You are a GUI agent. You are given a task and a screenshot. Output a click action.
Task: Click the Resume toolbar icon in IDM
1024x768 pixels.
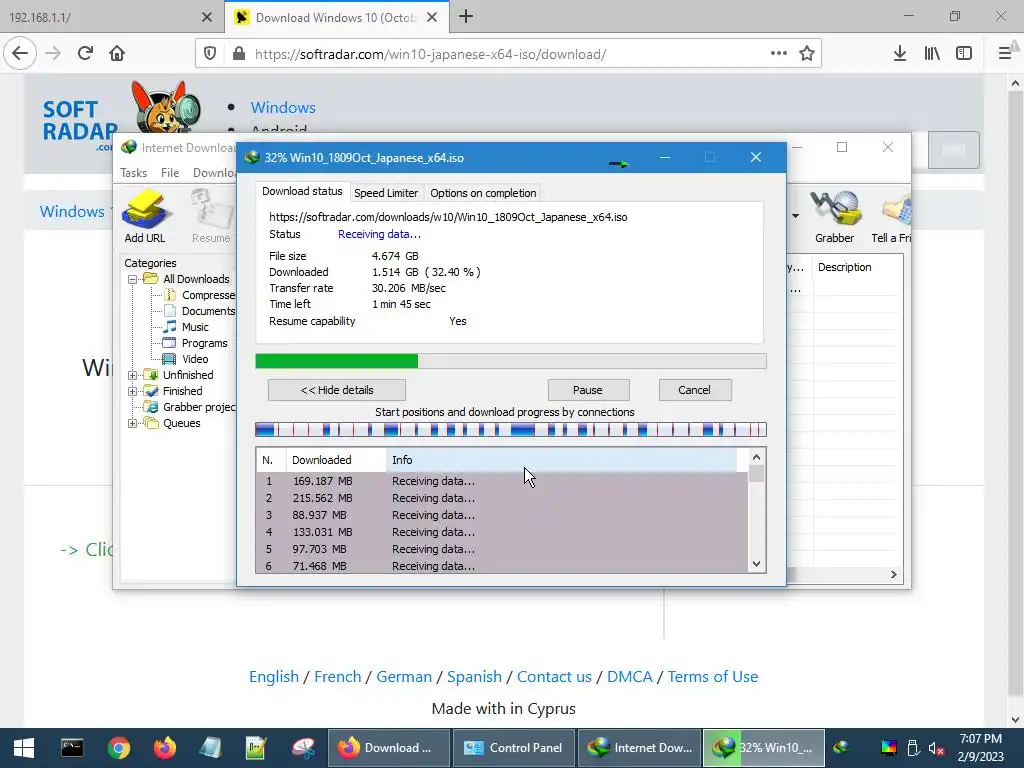(x=212, y=216)
